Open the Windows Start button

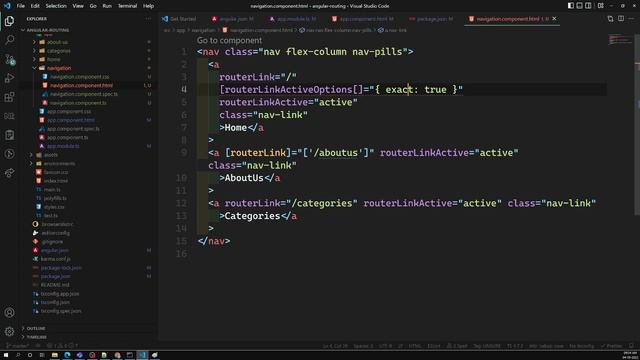click(6, 355)
